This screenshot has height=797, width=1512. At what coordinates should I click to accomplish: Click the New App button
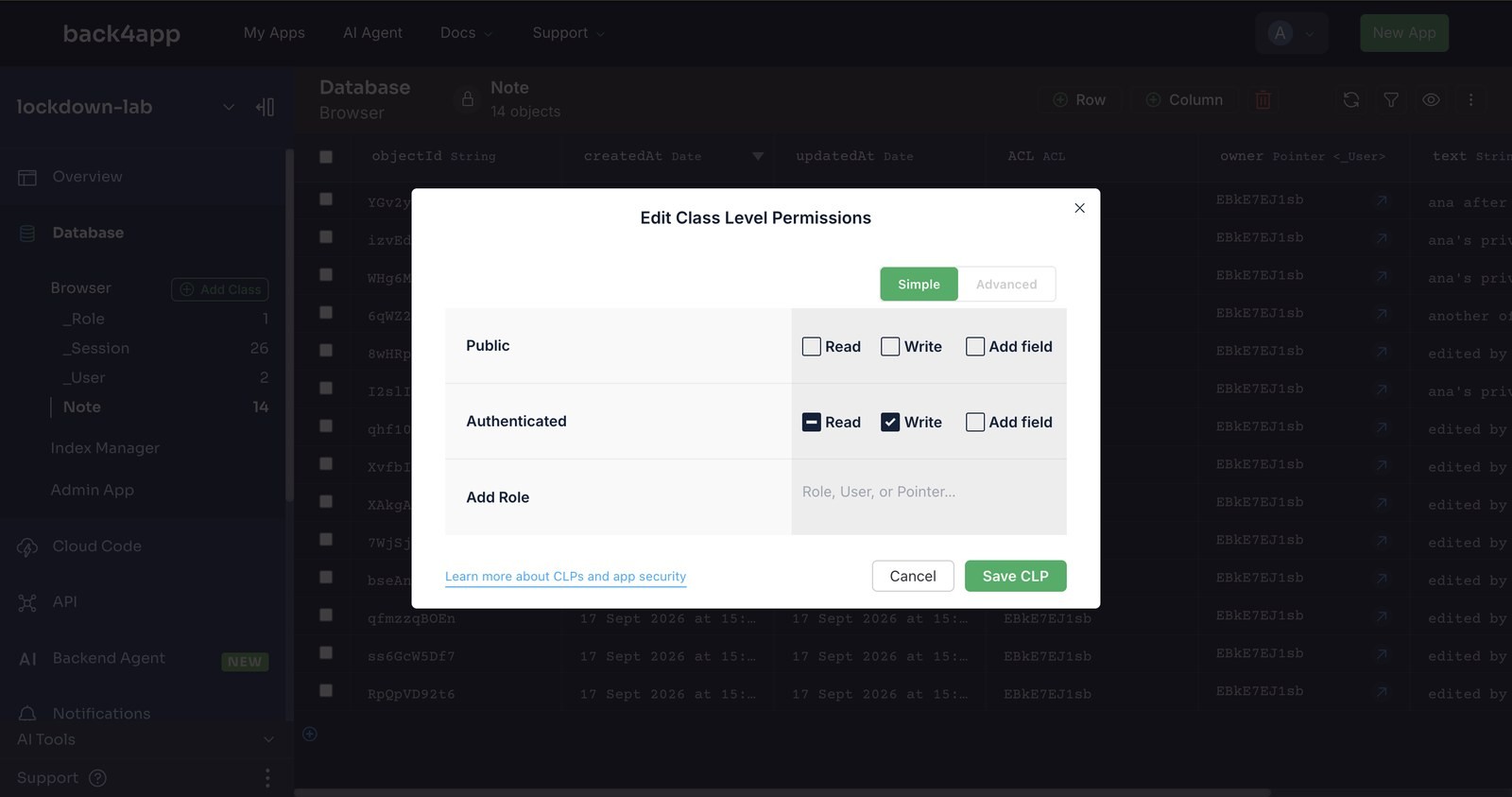(1403, 33)
